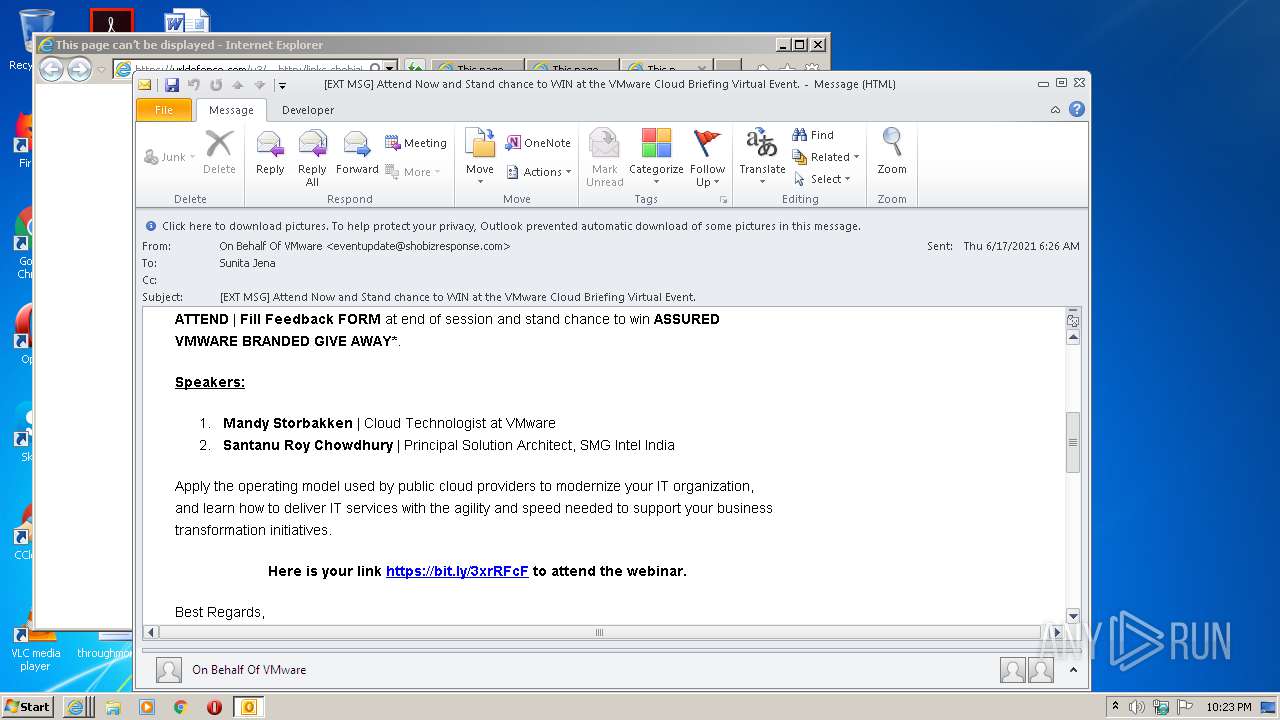
Task: Click Forward button in Internet Explorer window
Action: (79, 69)
